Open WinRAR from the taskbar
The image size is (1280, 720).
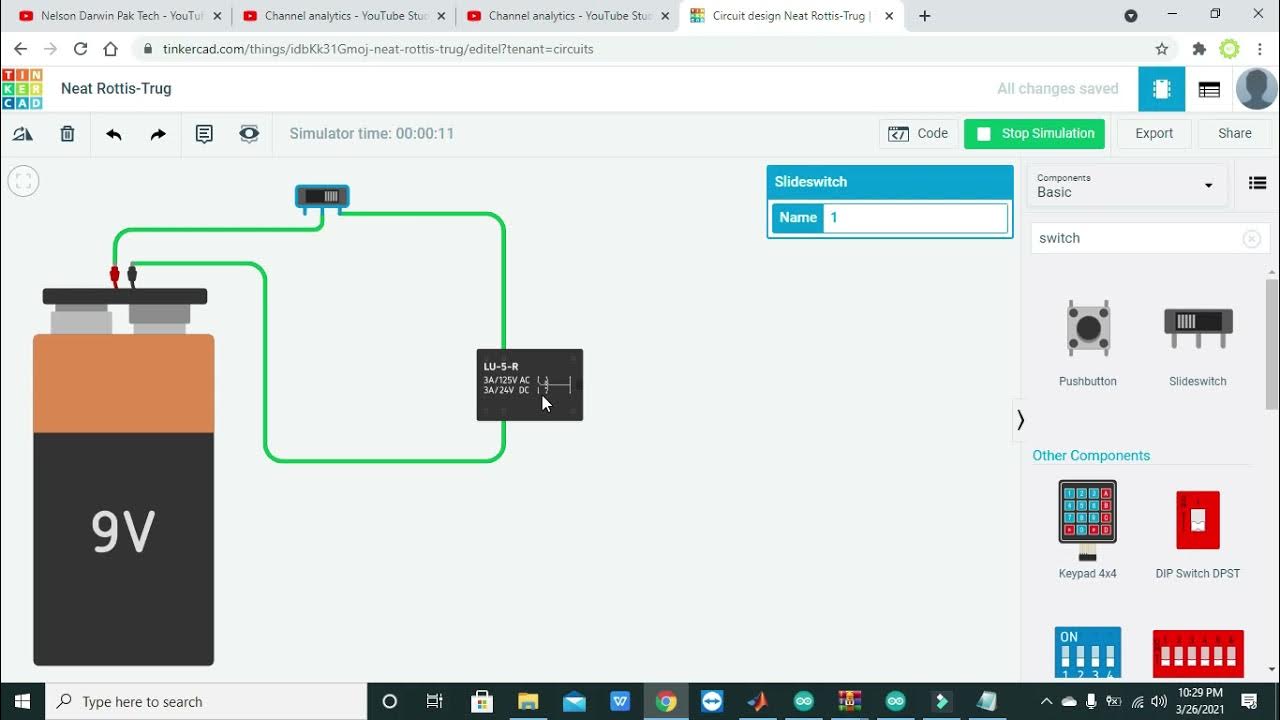pos(850,701)
